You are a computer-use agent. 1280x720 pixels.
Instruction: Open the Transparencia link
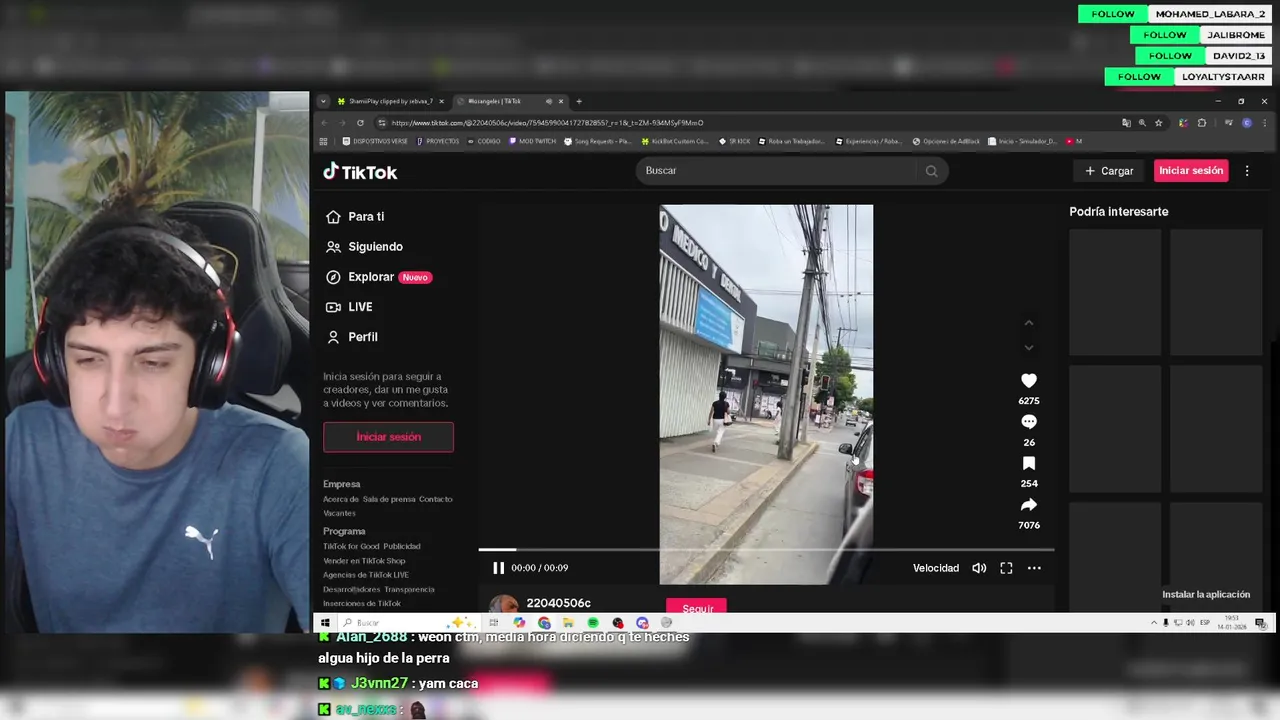point(409,589)
